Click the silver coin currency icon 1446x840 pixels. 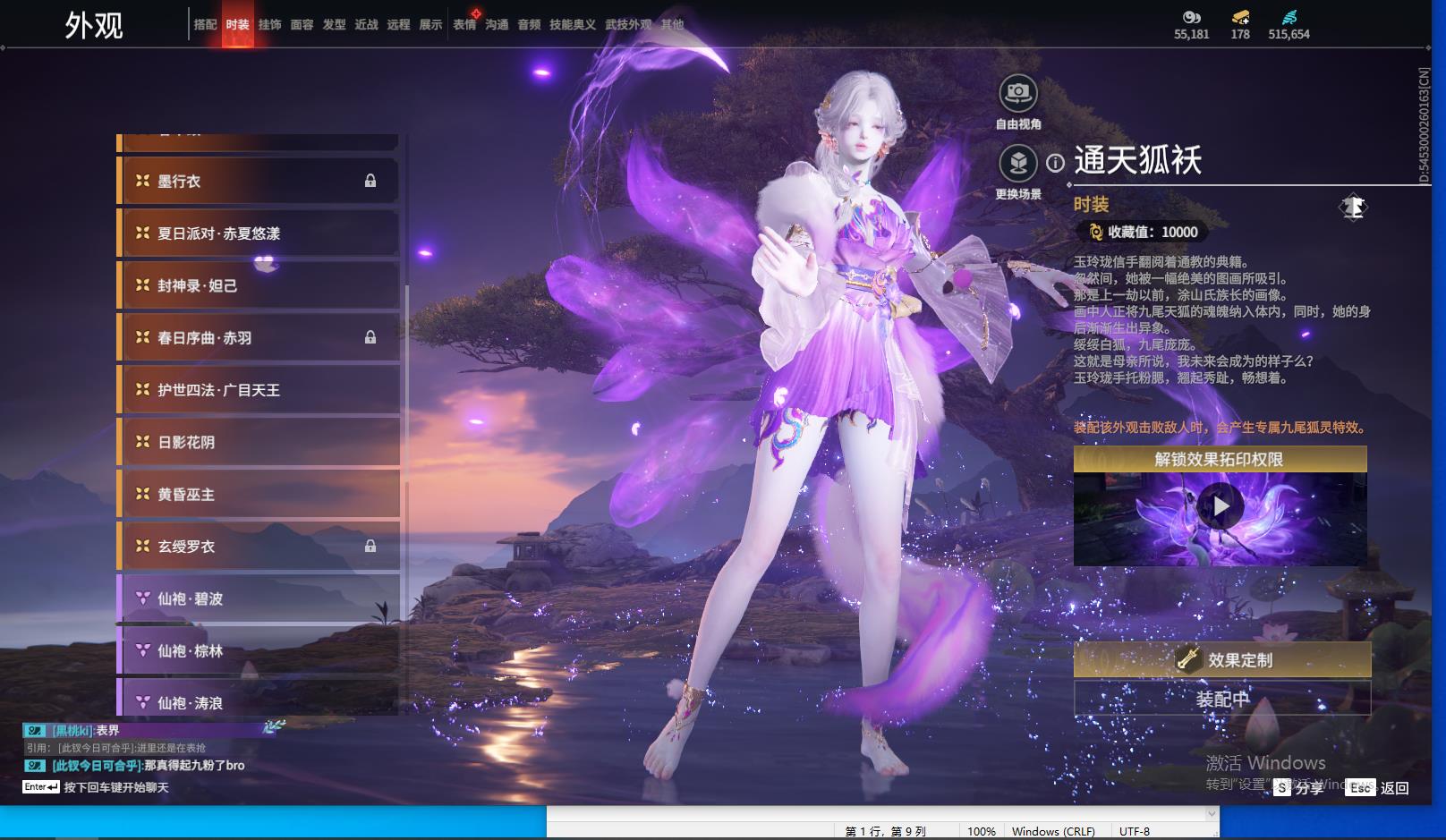click(x=1191, y=17)
